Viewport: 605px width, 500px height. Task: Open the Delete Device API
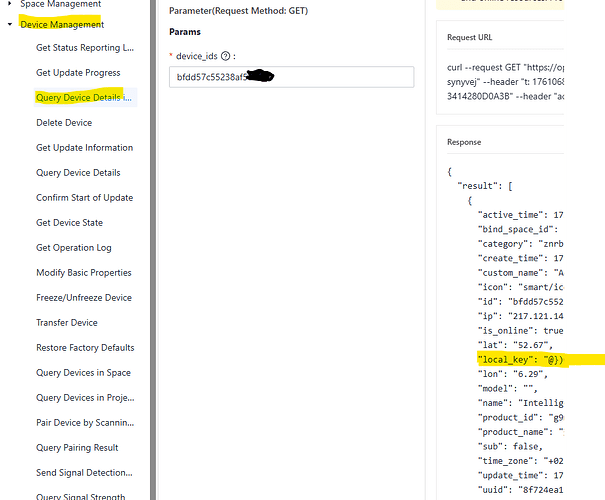(64, 122)
